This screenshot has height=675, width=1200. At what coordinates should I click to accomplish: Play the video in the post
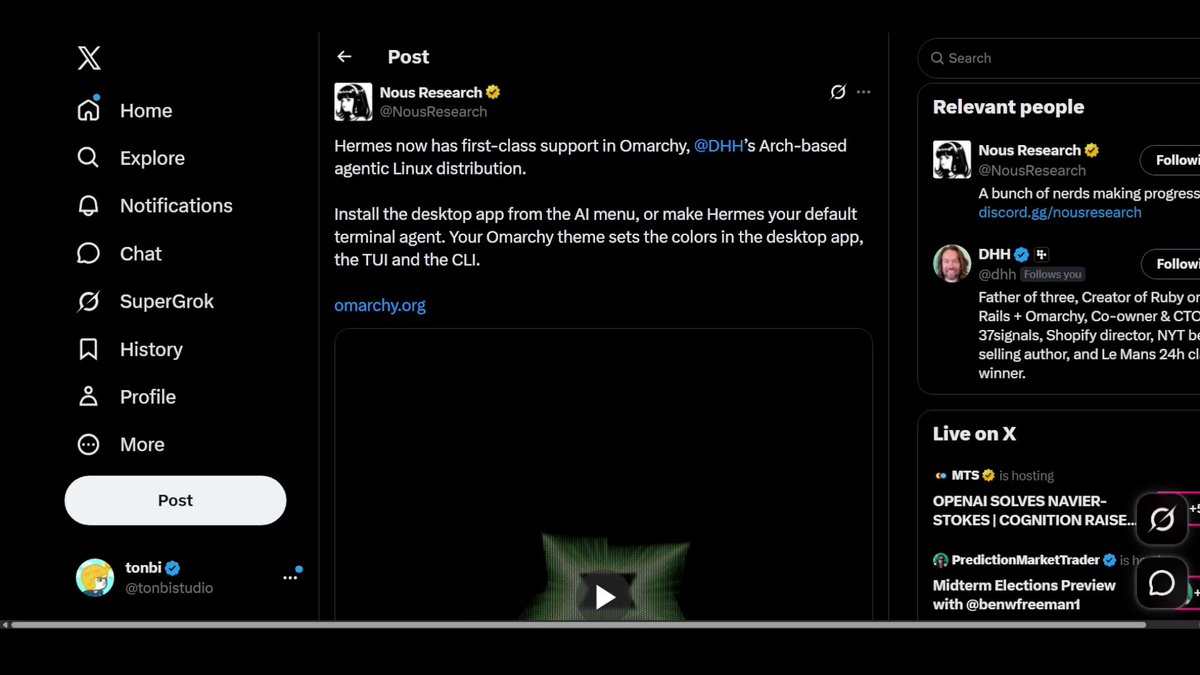[604, 597]
